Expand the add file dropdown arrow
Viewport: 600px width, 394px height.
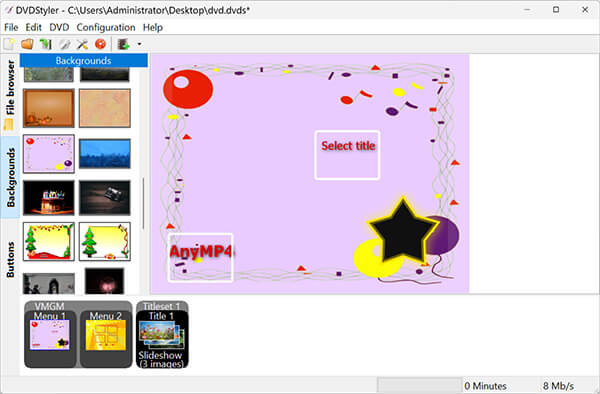point(139,44)
